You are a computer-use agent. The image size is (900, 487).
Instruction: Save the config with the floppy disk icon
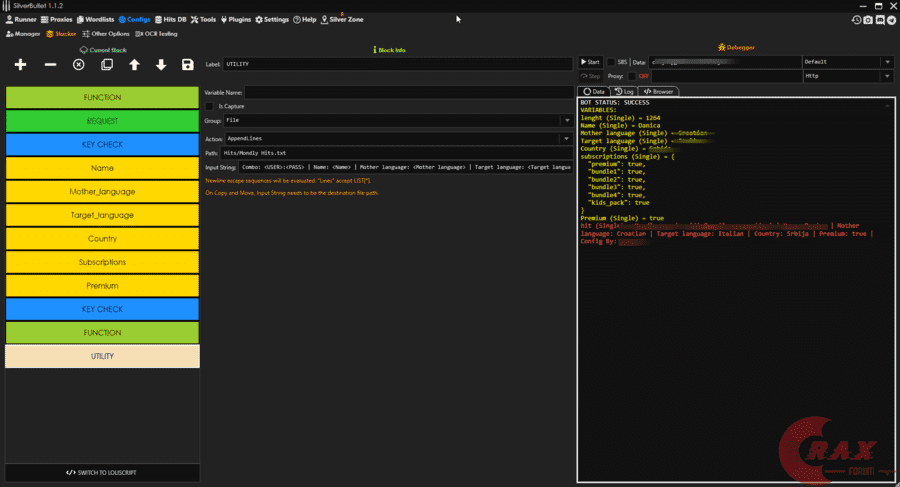[188, 65]
